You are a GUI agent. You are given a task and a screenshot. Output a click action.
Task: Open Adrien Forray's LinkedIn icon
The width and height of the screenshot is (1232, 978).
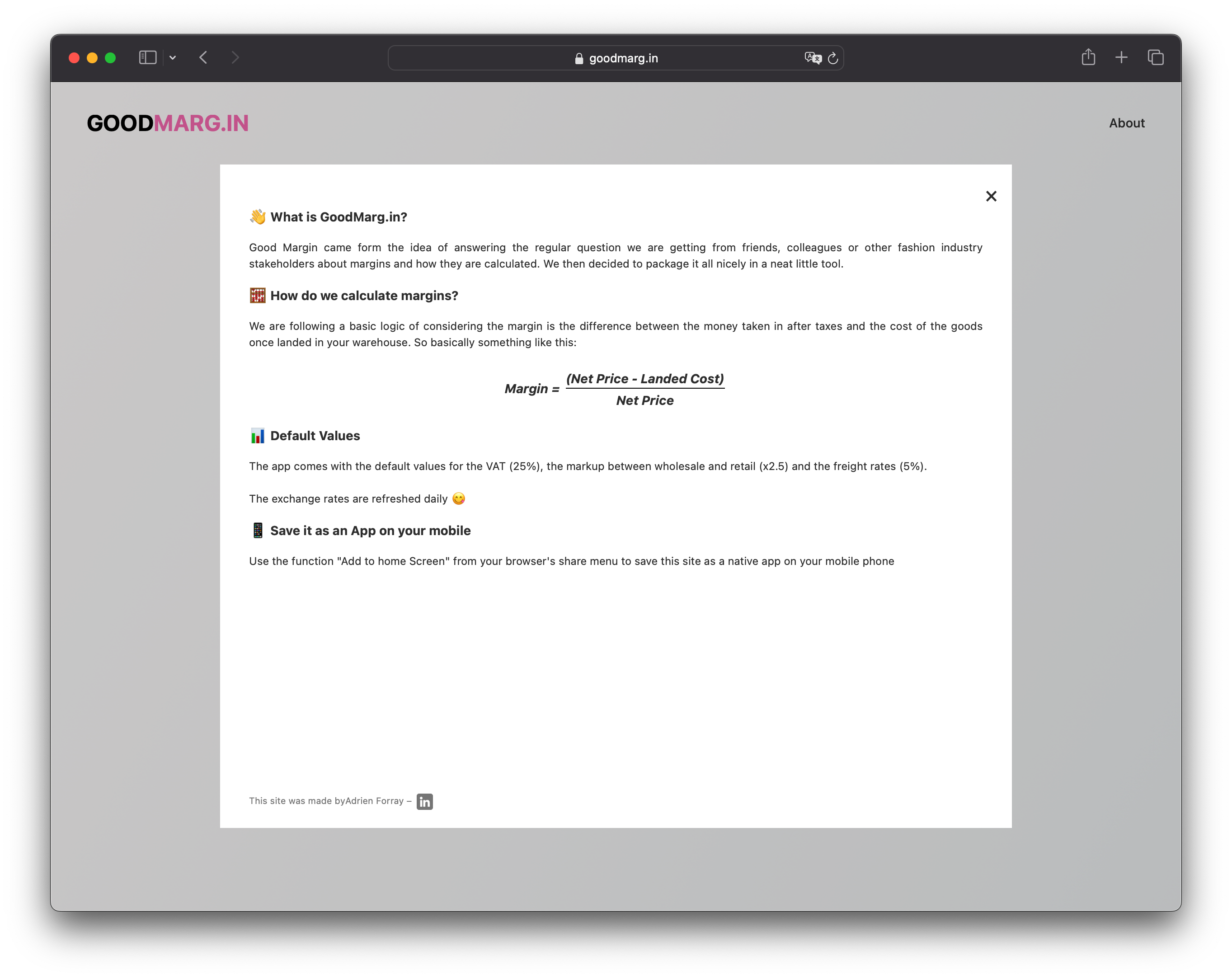(424, 801)
